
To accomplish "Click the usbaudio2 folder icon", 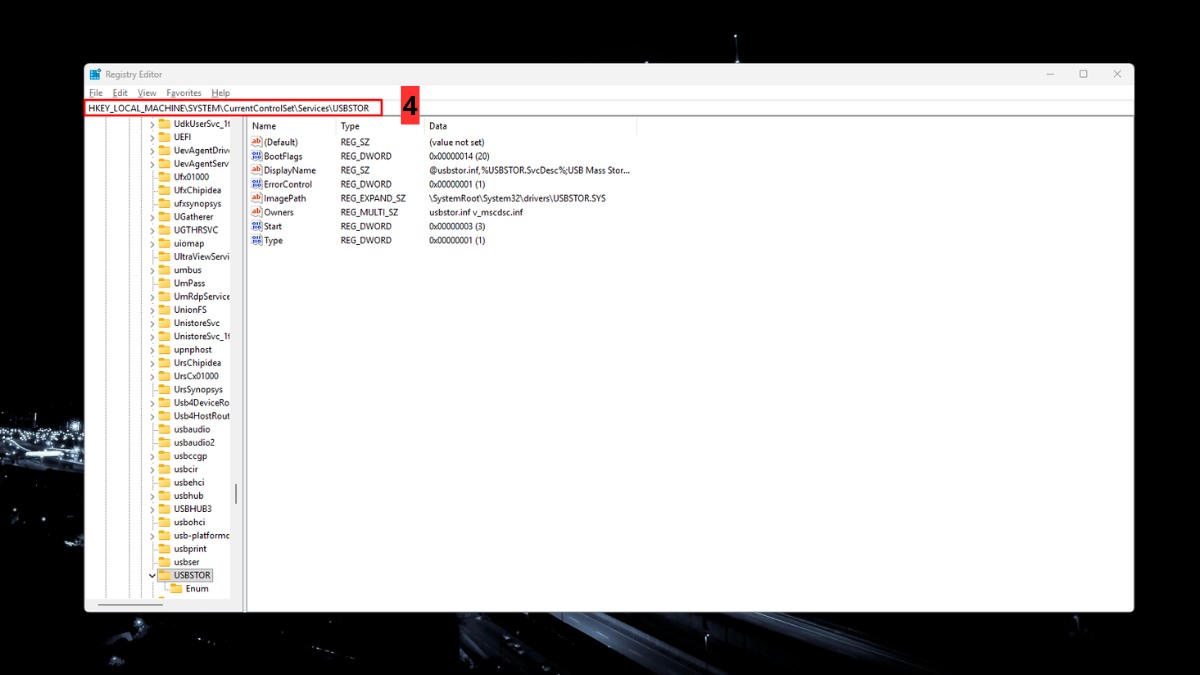I will (164, 442).
